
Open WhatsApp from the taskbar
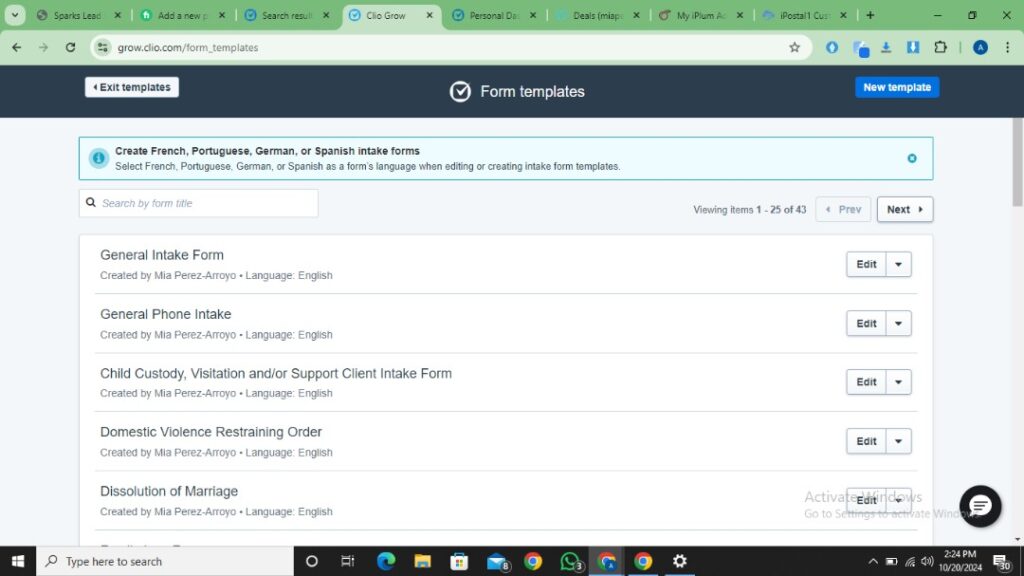(570, 561)
